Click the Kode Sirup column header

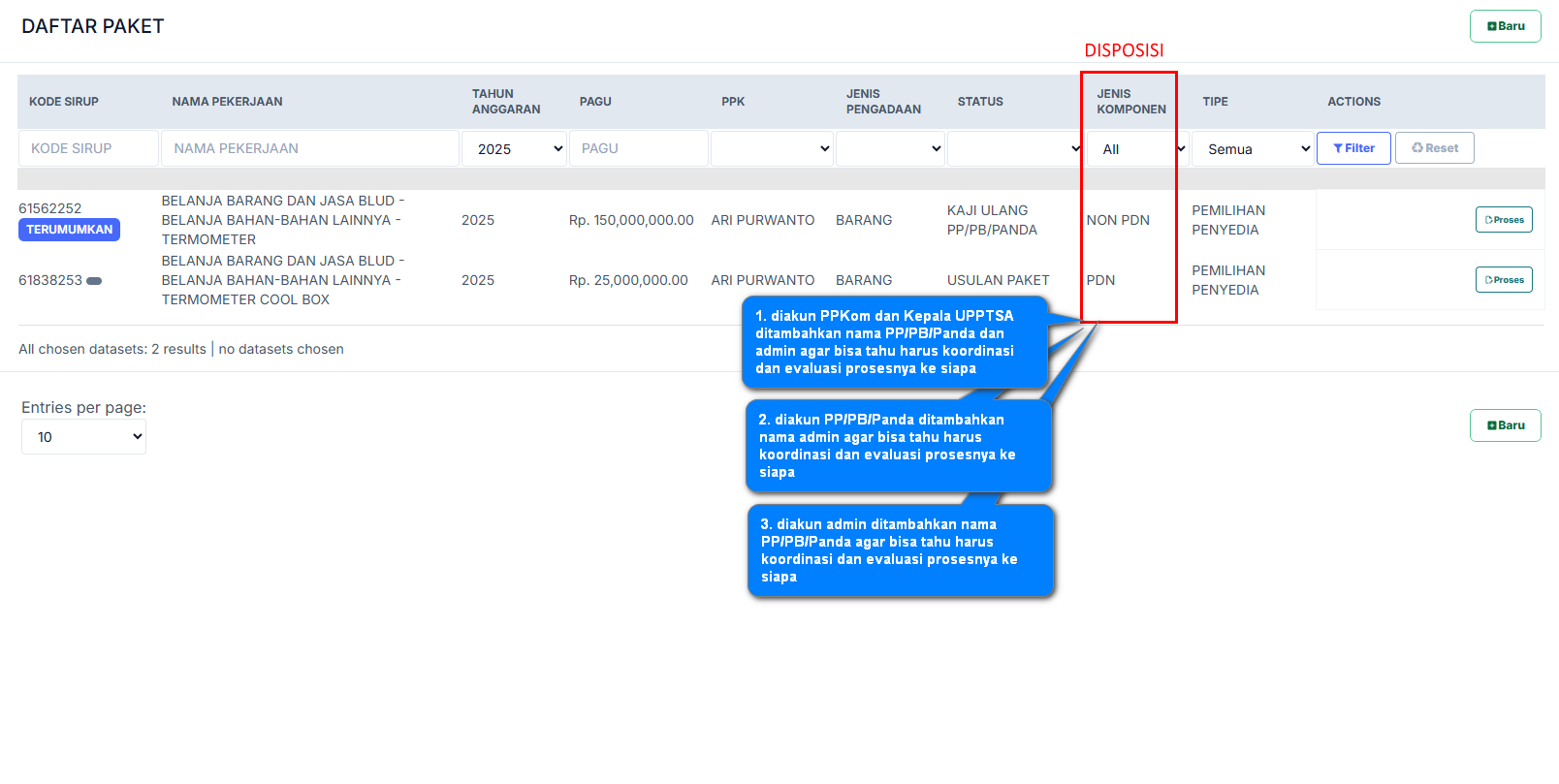point(64,102)
